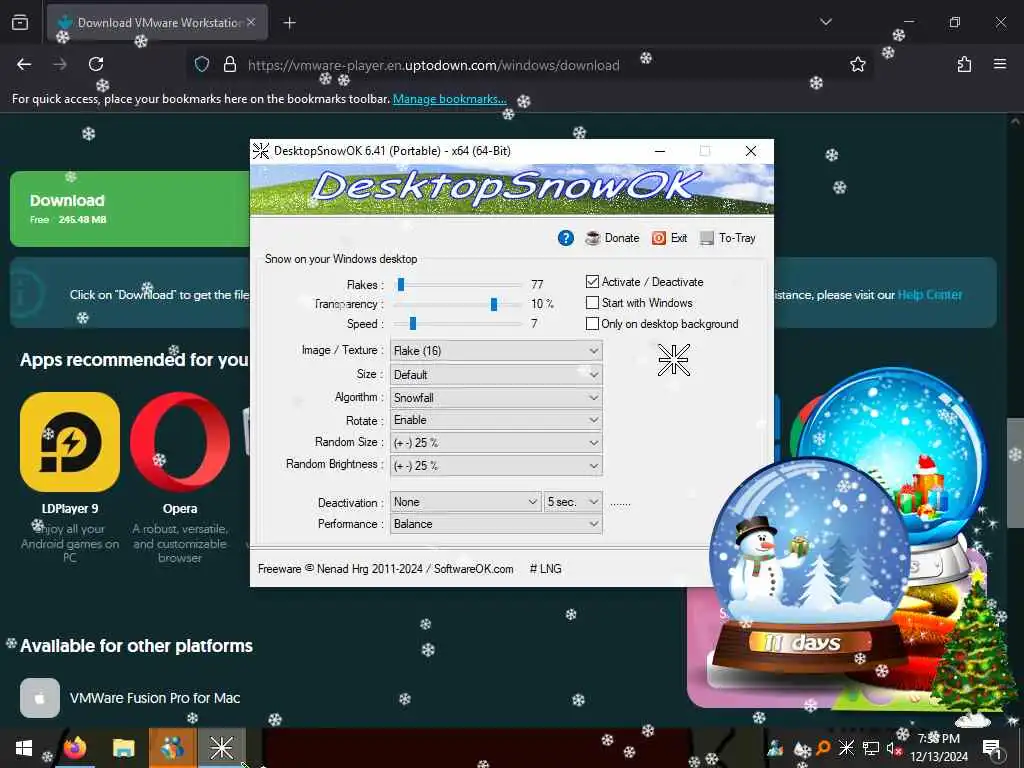Open the blue Help question mark icon
The height and width of the screenshot is (768, 1024).
(566, 238)
